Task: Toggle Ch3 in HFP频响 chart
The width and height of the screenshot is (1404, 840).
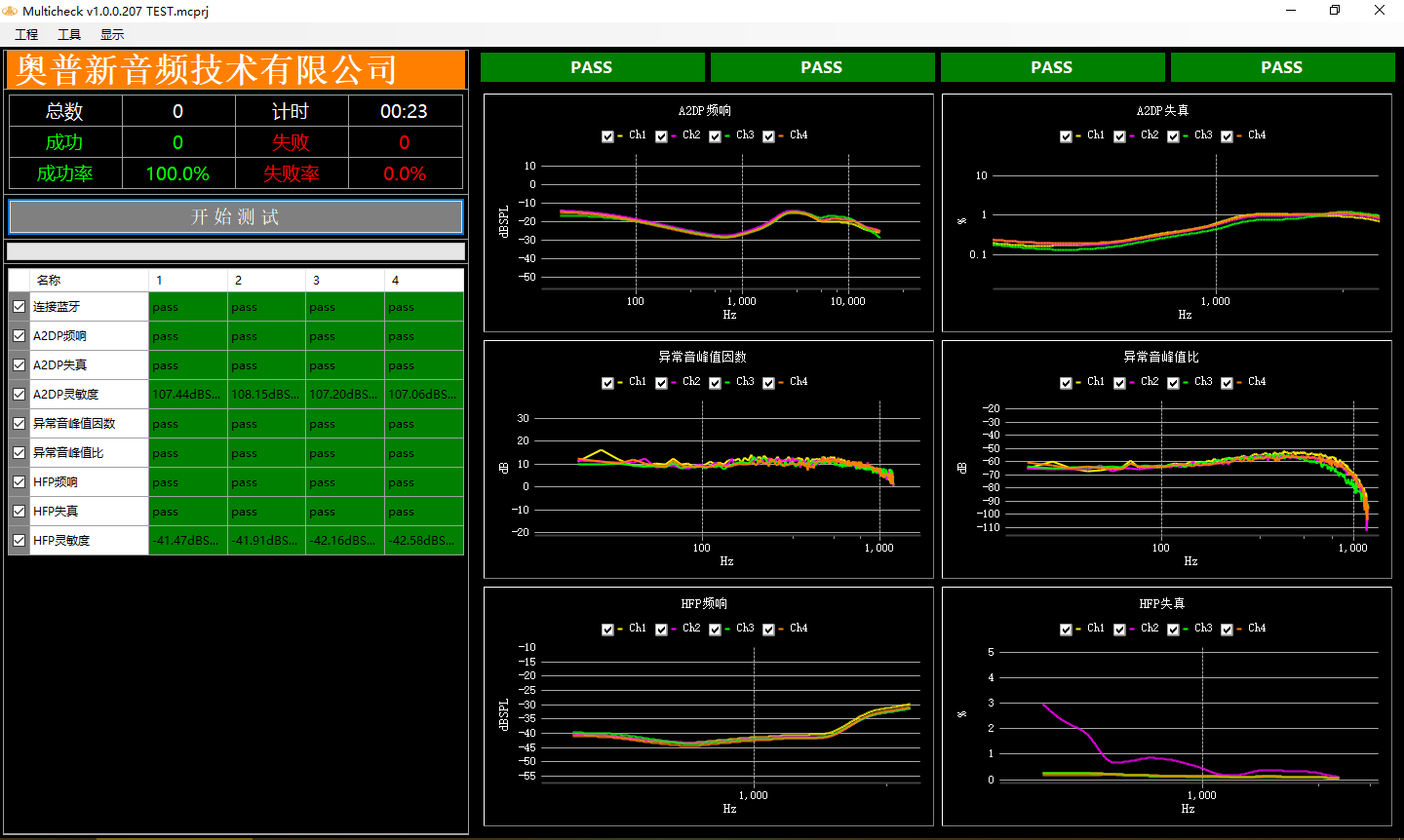Action: point(715,630)
